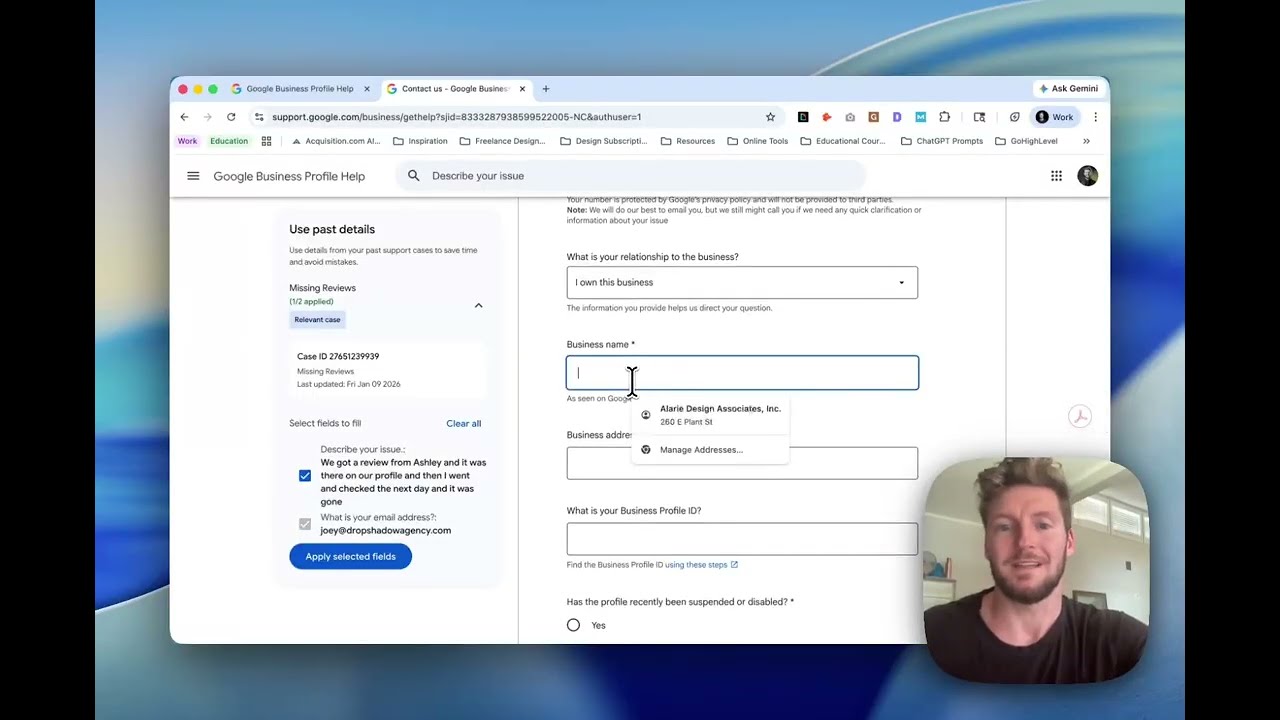Open the Work profile chip
1280x720 pixels.
(1054, 117)
